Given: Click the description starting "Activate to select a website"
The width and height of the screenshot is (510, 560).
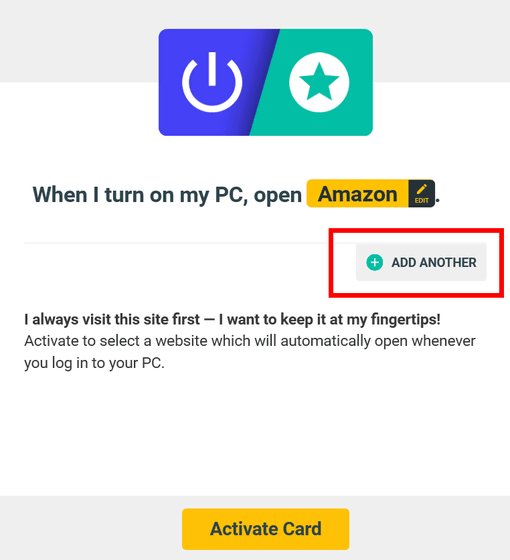Looking at the screenshot, I should pyautogui.click(x=250, y=341).
